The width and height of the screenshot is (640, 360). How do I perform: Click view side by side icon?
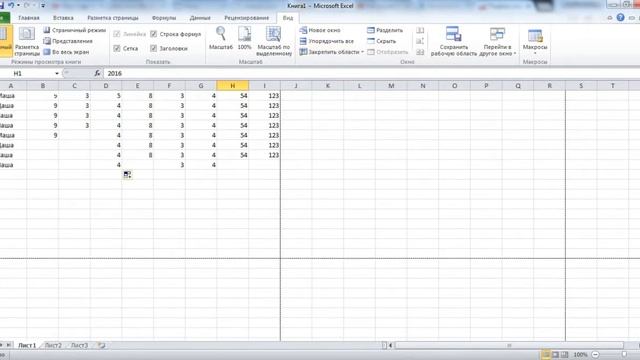(x=420, y=30)
